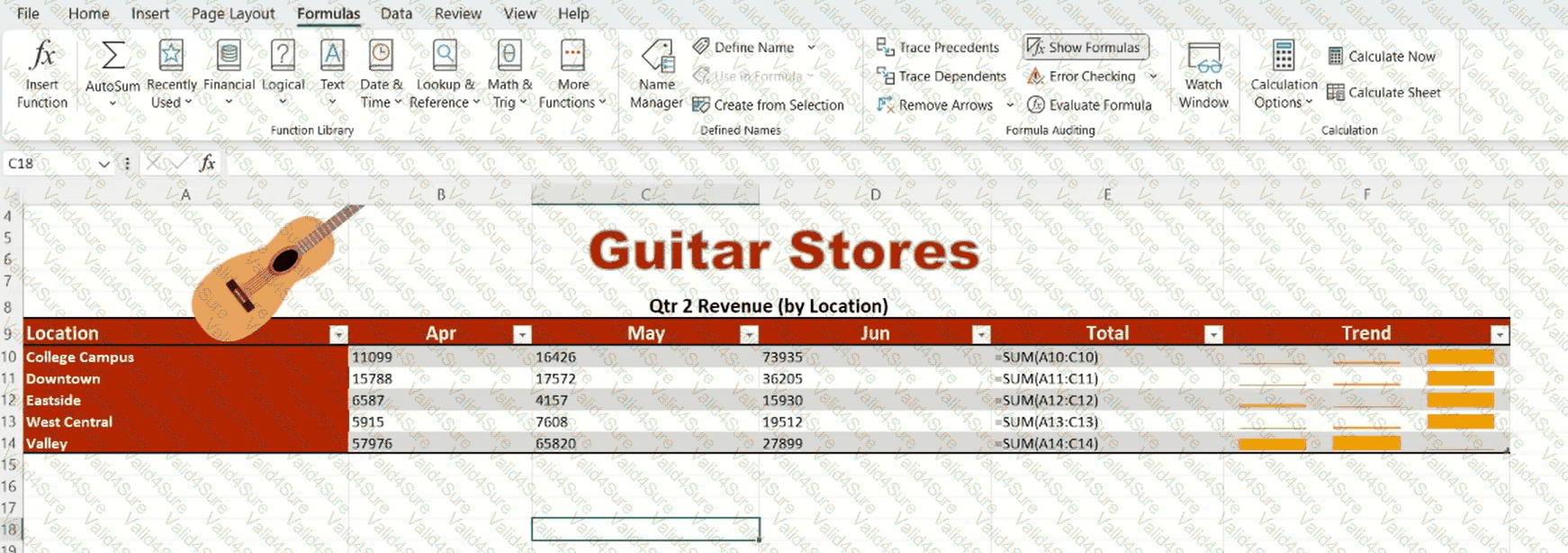Switch to the Page Layout tab
Image resolution: width=1568 pixels, height=553 pixels.
pos(232,14)
